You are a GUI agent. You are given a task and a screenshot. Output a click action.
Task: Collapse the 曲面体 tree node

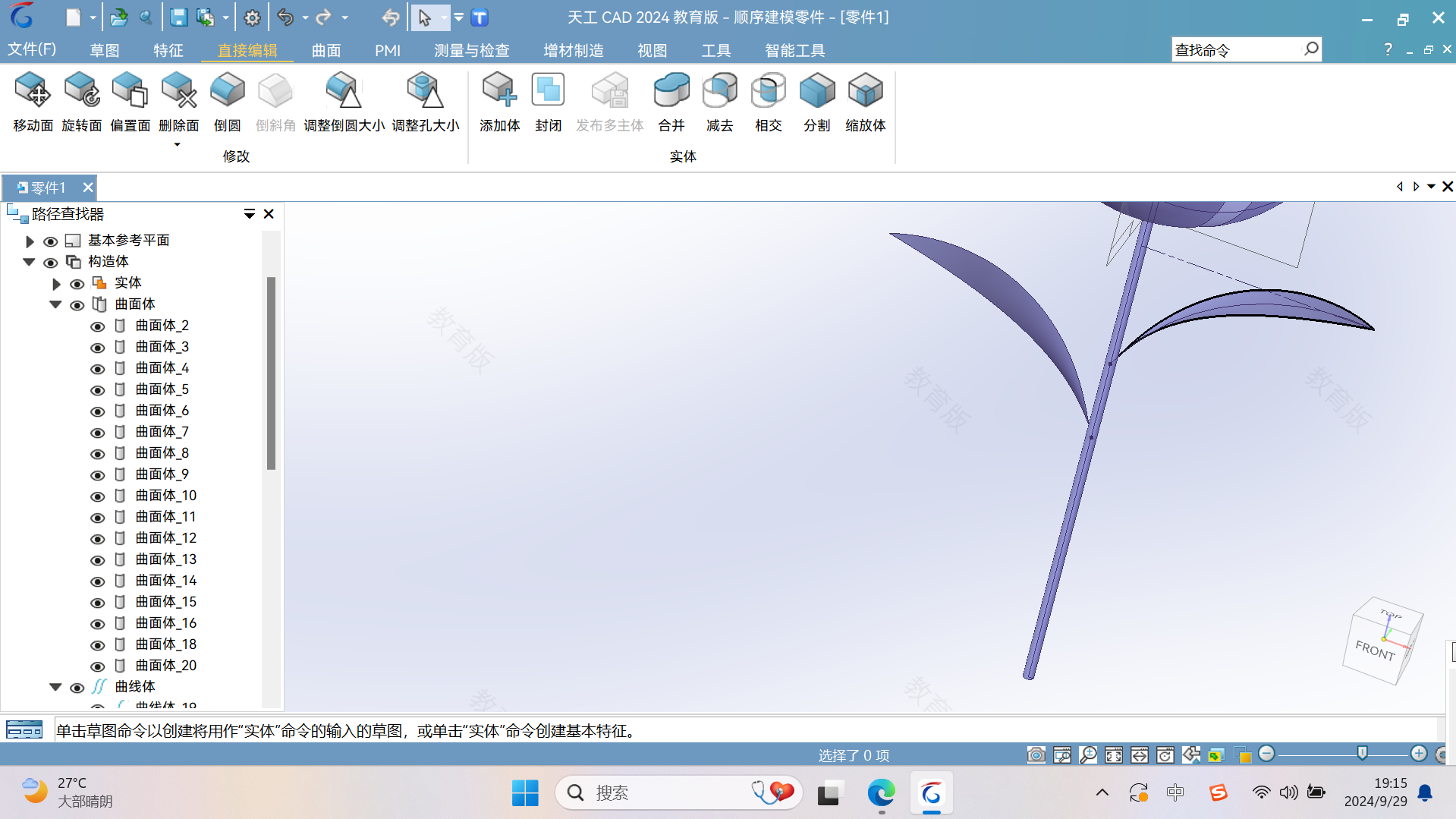tap(56, 304)
